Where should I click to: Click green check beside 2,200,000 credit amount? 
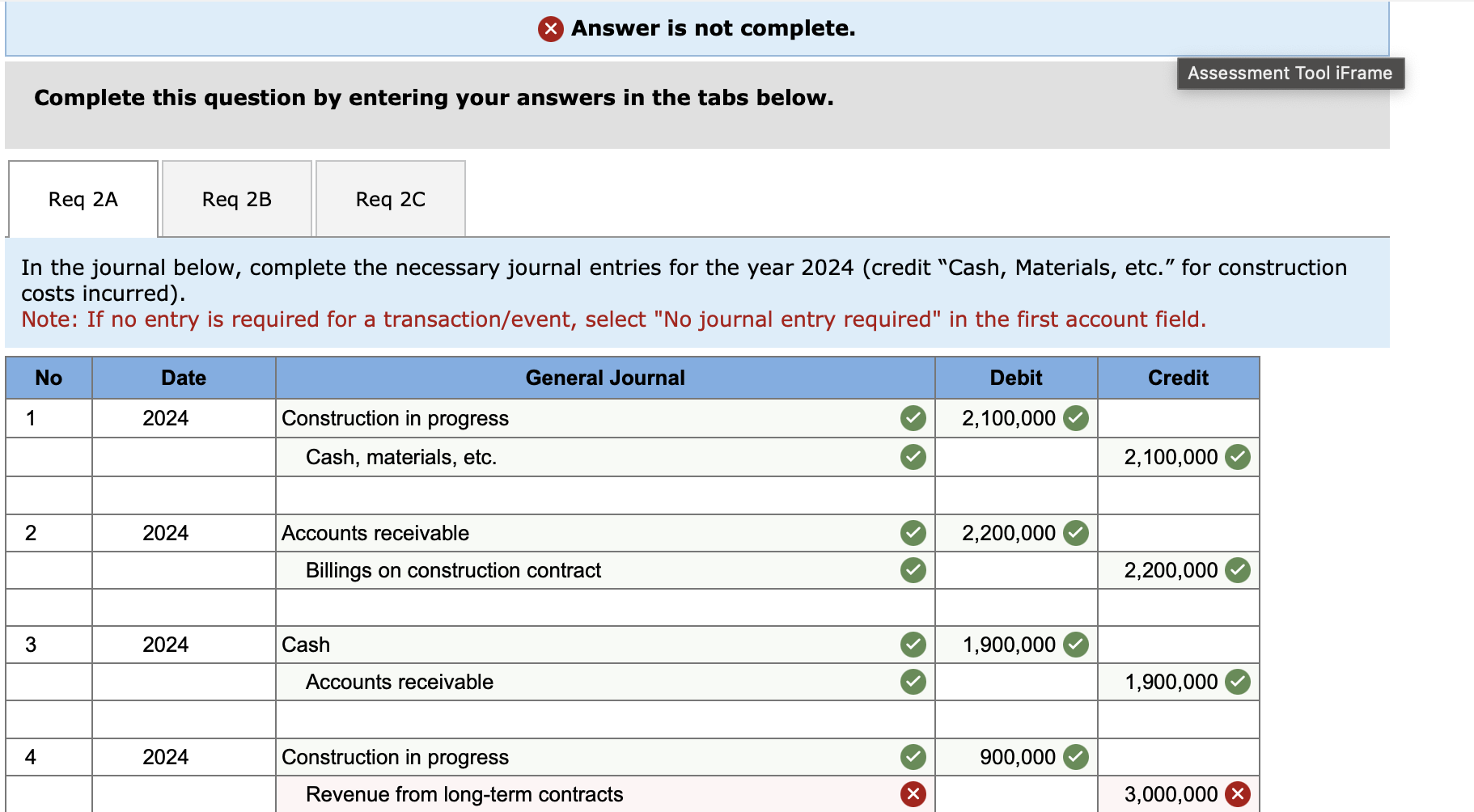pos(1238,570)
